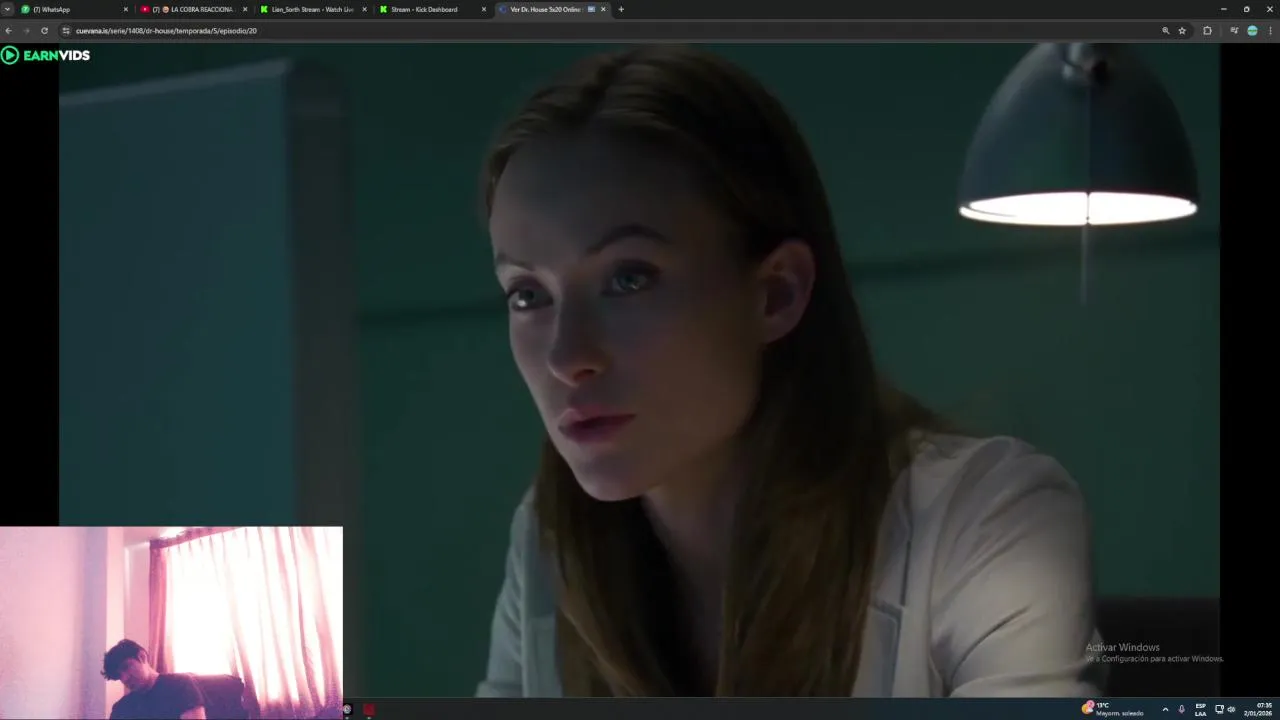This screenshot has height=720, width=1280.
Task: Open the volume speaker tray icon
Action: pos(1231,709)
